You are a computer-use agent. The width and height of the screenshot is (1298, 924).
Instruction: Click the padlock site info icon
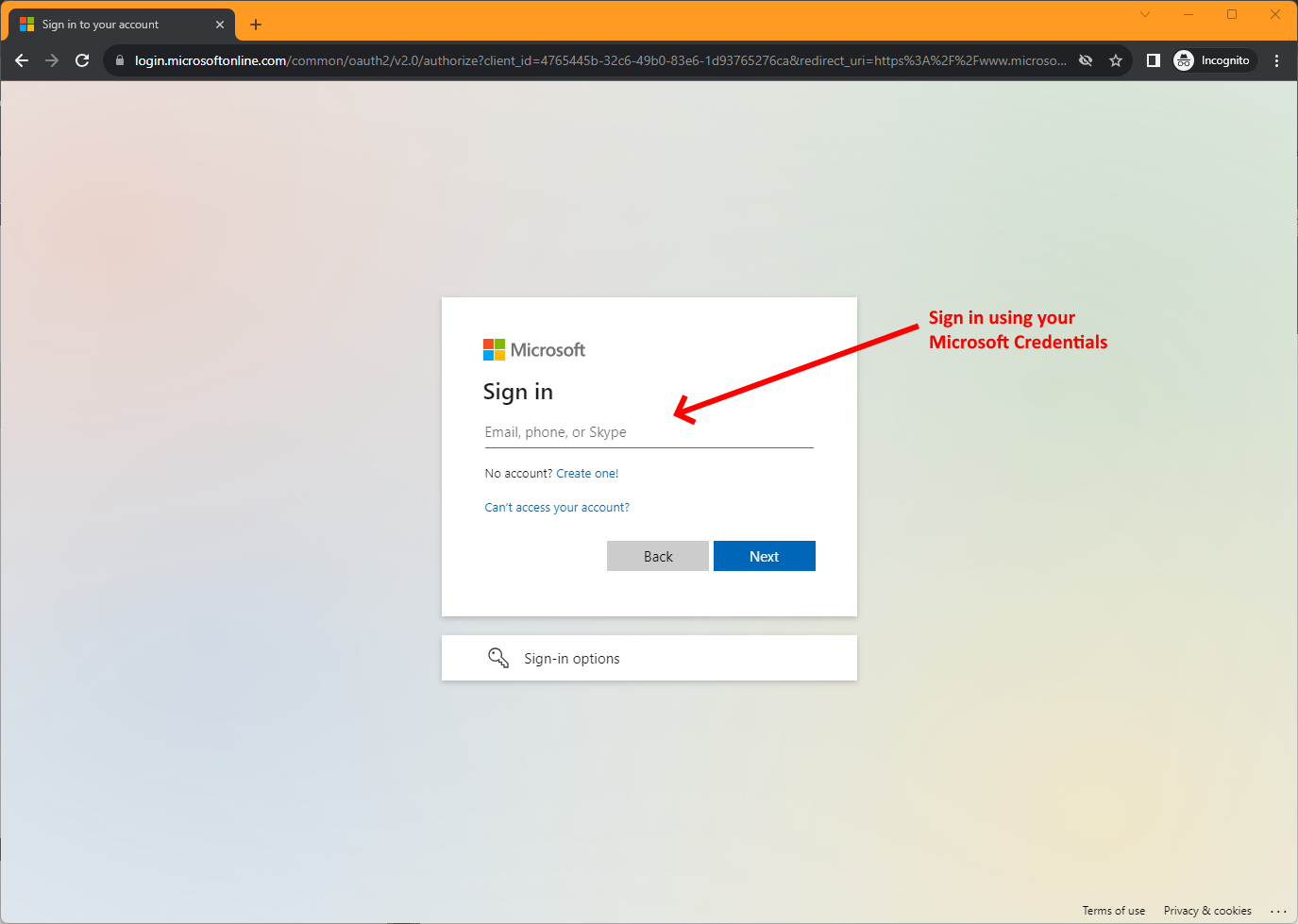119,60
